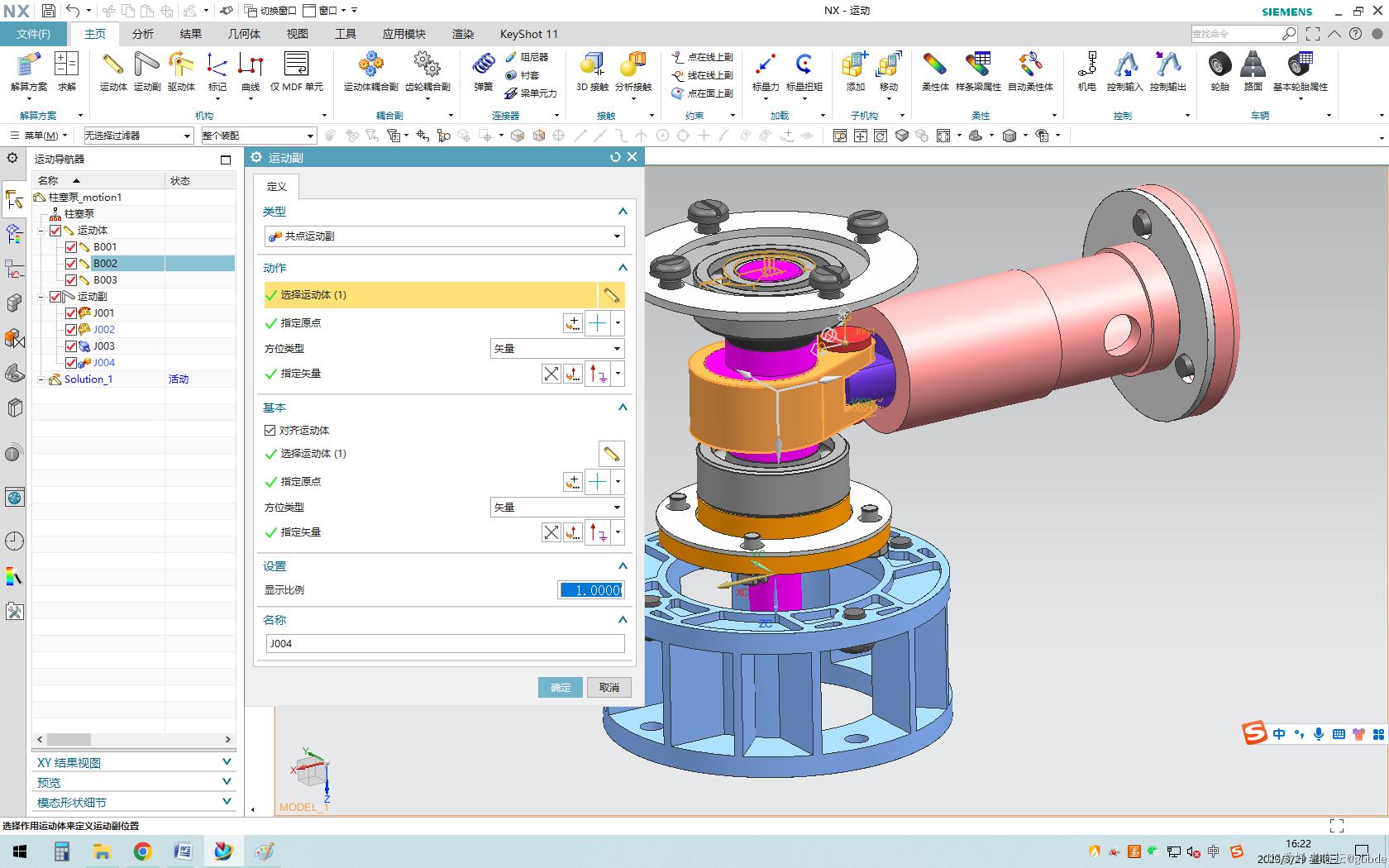Click motion body select icon in 动作 section

pyautogui.click(x=611, y=295)
